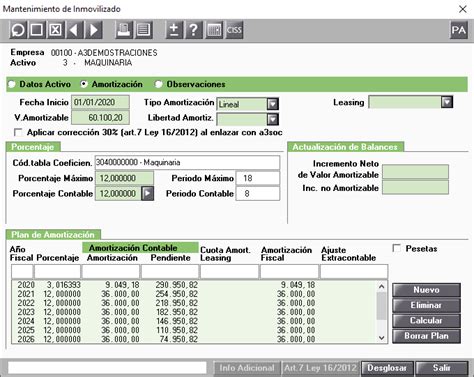Select the 2022 row in amortization plan
The width and height of the screenshot is (474, 377).
(194, 303)
